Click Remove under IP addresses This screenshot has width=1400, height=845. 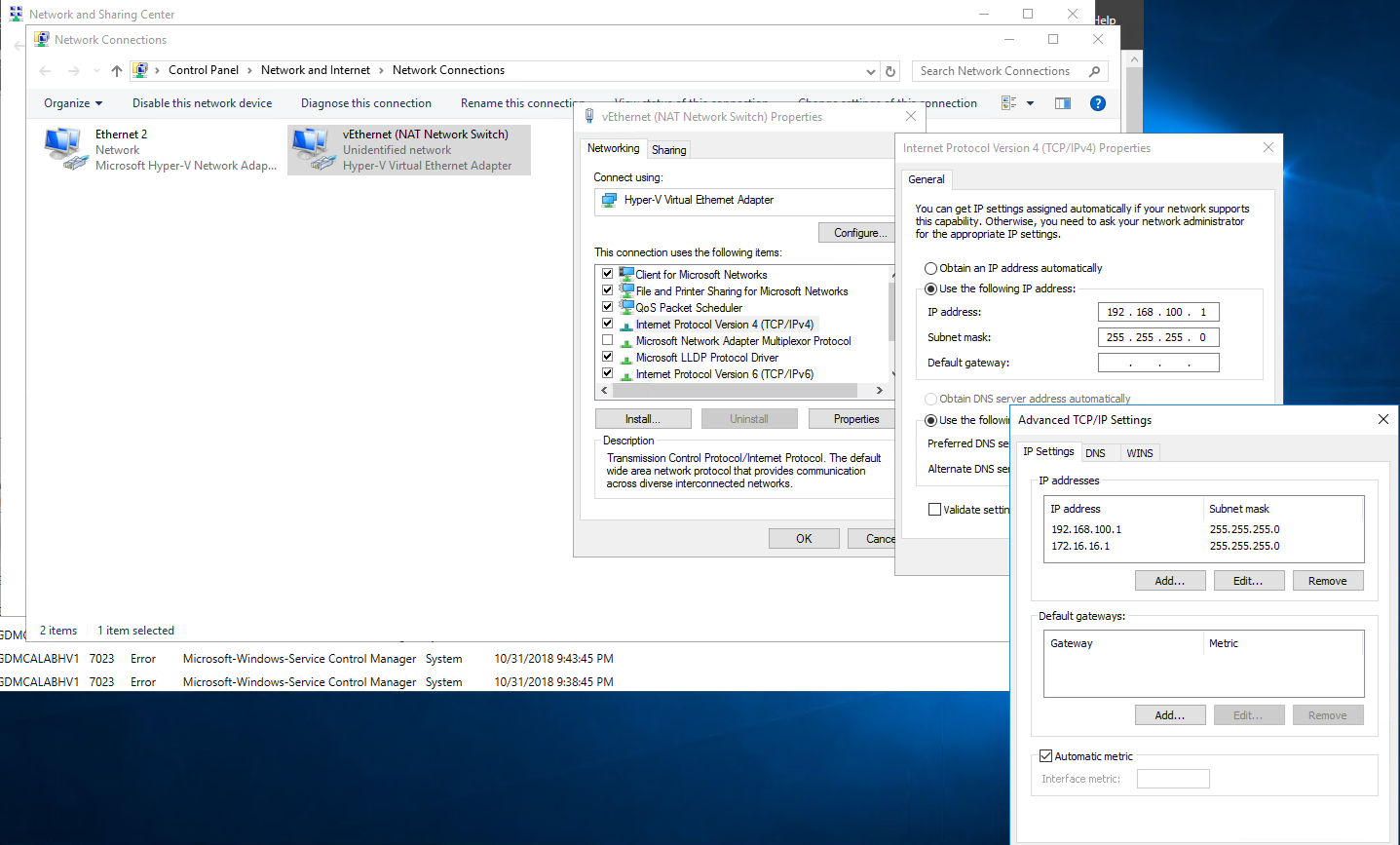point(1328,581)
